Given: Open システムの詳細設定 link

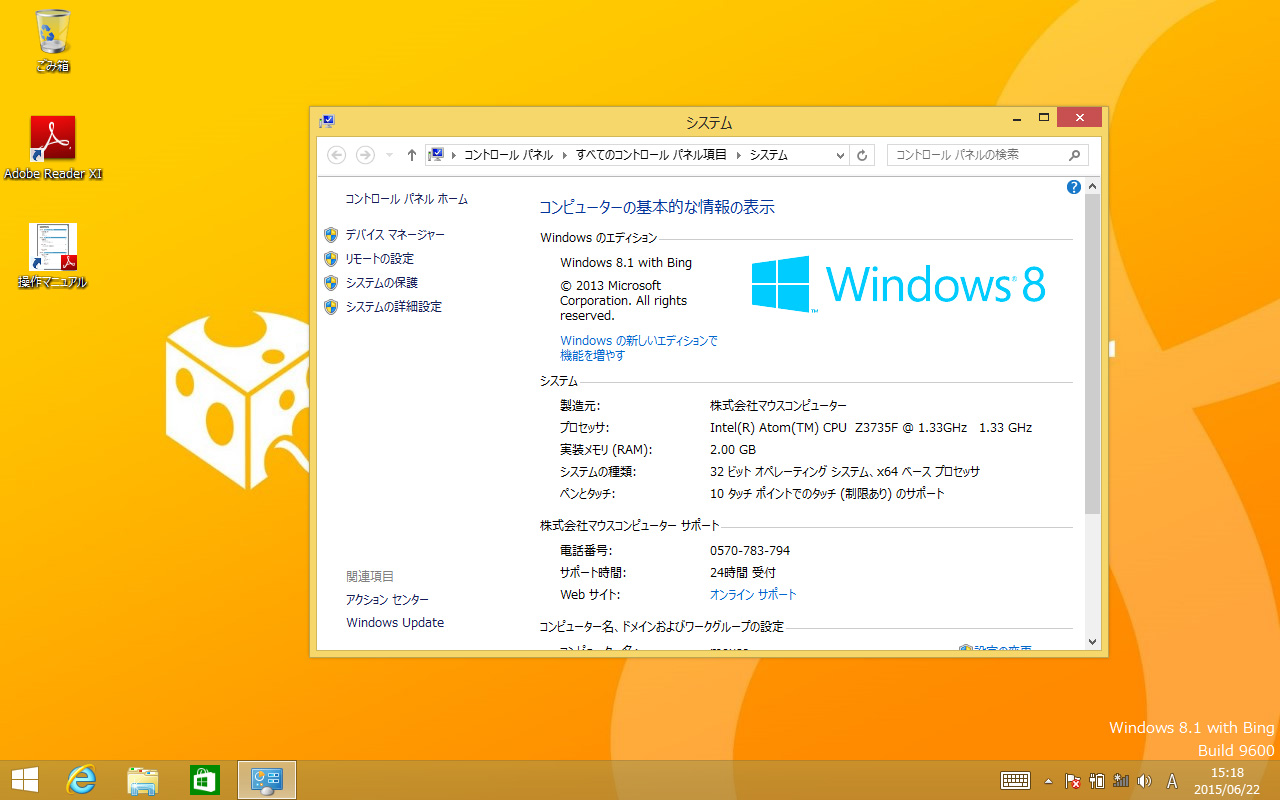Looking at the screenshot, I should coord(393,307).
